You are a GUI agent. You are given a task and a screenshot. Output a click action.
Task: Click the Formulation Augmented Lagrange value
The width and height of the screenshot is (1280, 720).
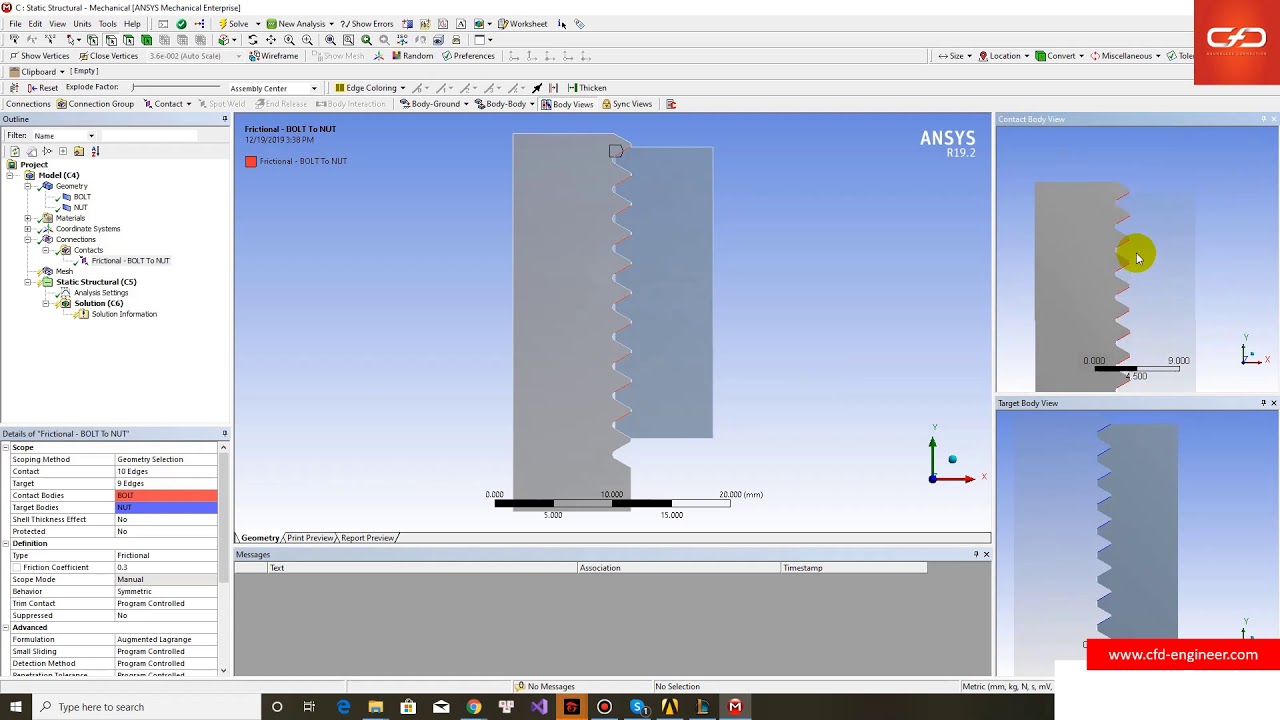click(x=166, y=640)
